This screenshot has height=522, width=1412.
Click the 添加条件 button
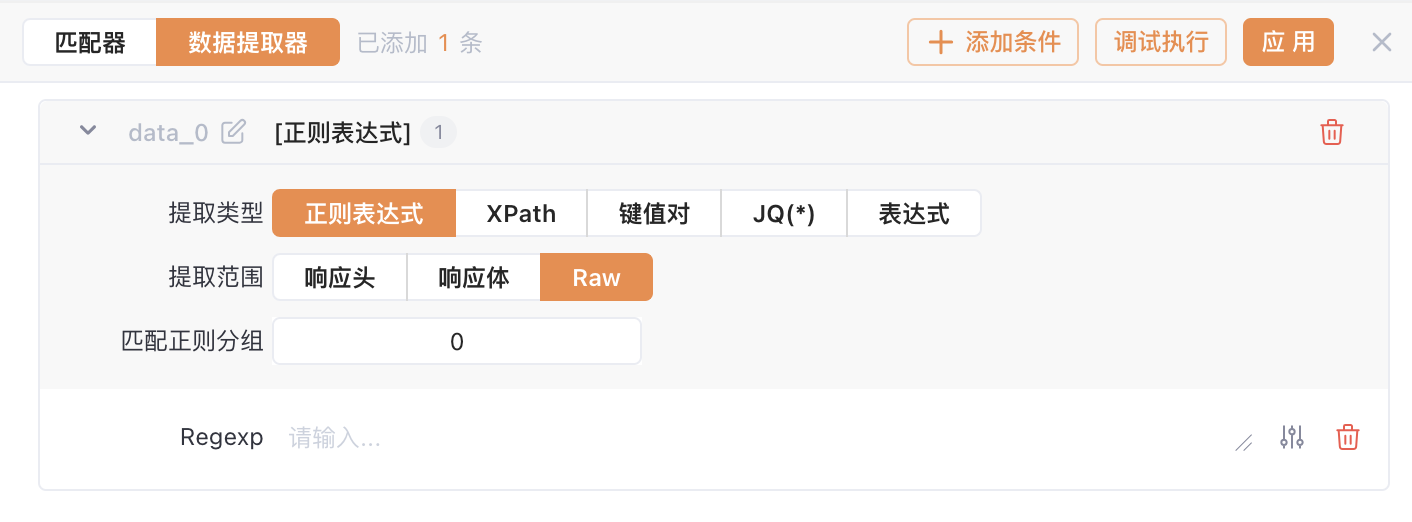point(993,42)
